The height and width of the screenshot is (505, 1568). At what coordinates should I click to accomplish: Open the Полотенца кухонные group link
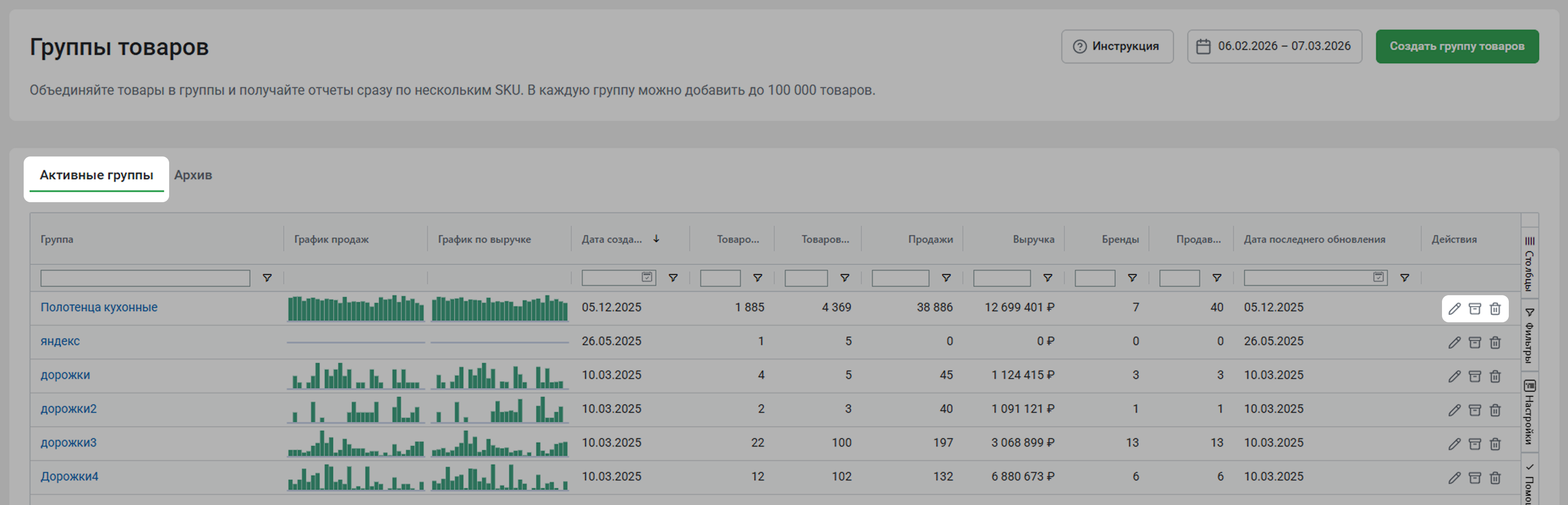coord(99,307)
